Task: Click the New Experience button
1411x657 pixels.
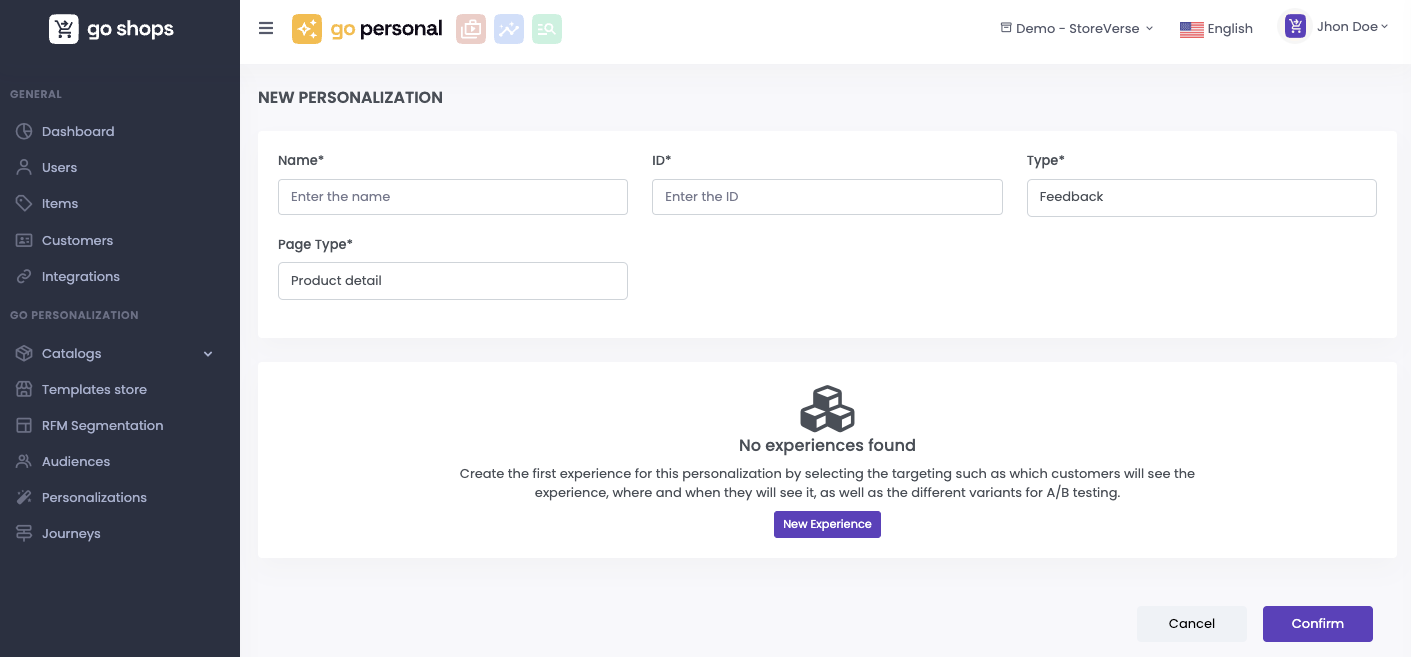Action: coord(827,524)
